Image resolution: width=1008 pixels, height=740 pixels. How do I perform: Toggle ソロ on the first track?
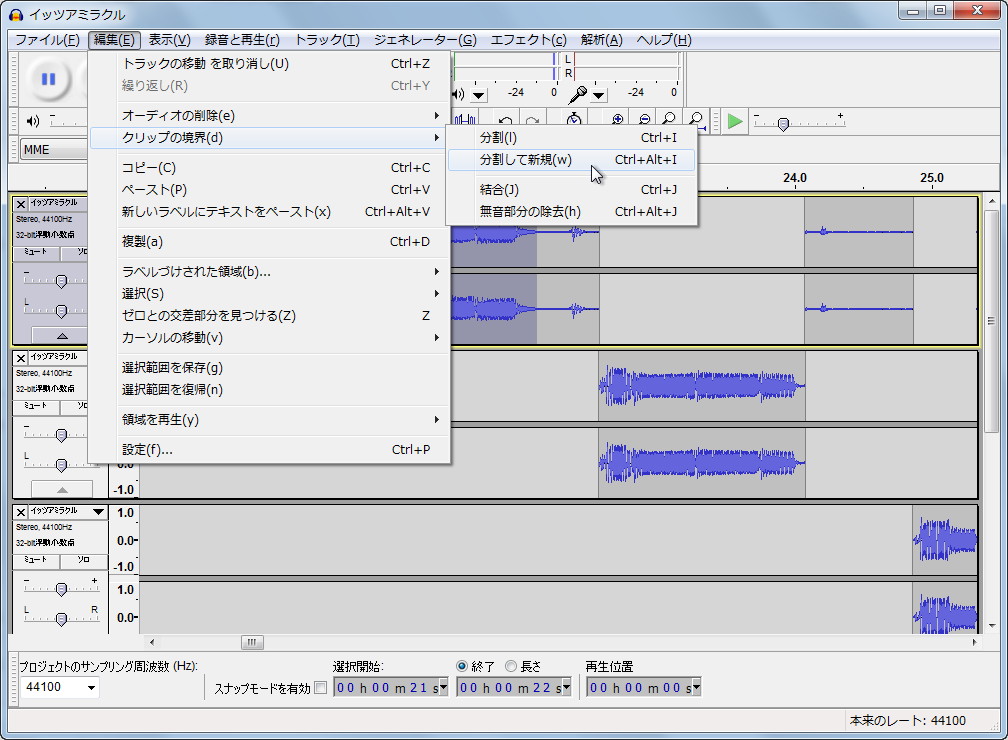[74, 253]
